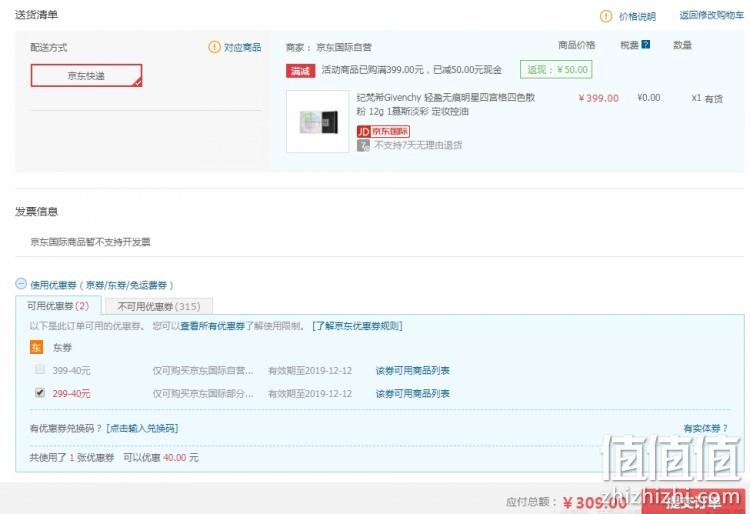
Task: Click the 价格说明 info icon
Action: [x=606, y=16]
